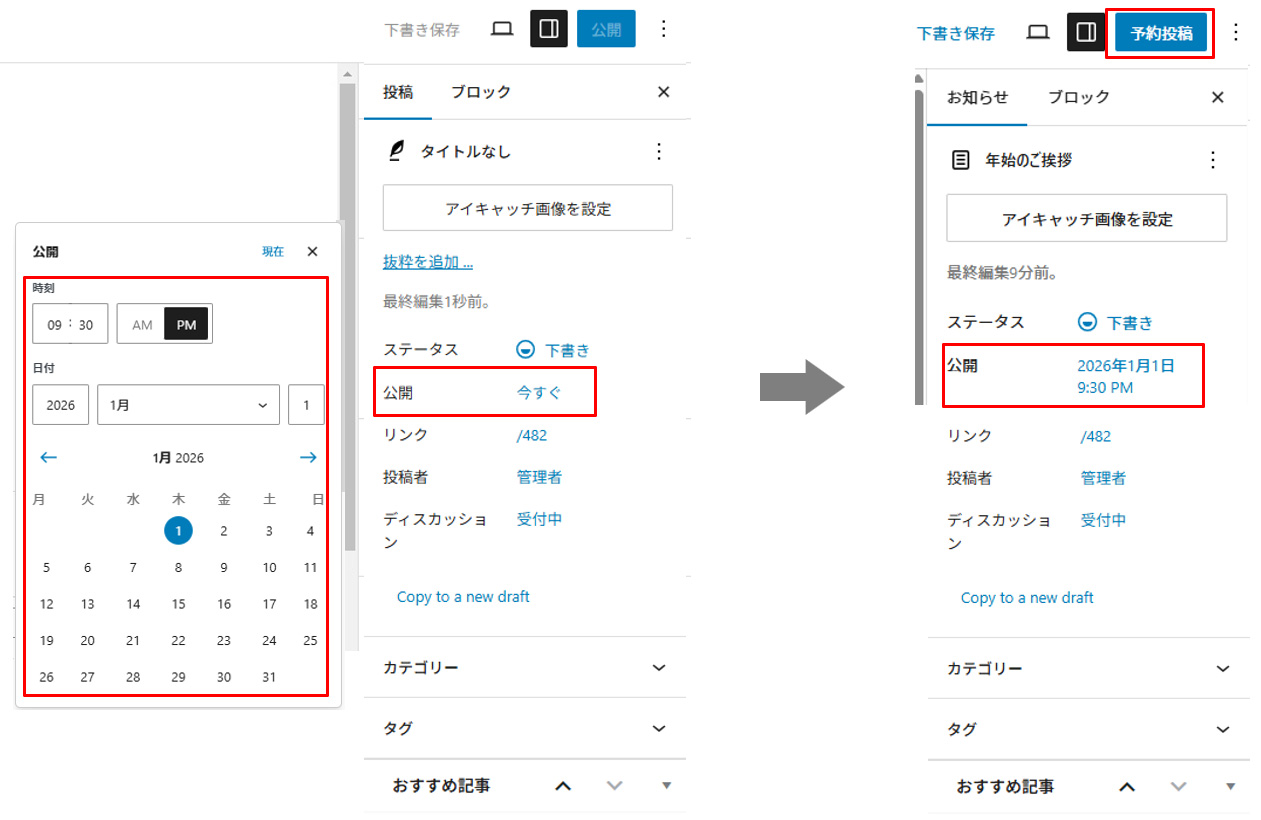Click アイキャッチ画像を設定 in right panel

pyautogui.click(x=1087, y=218)
